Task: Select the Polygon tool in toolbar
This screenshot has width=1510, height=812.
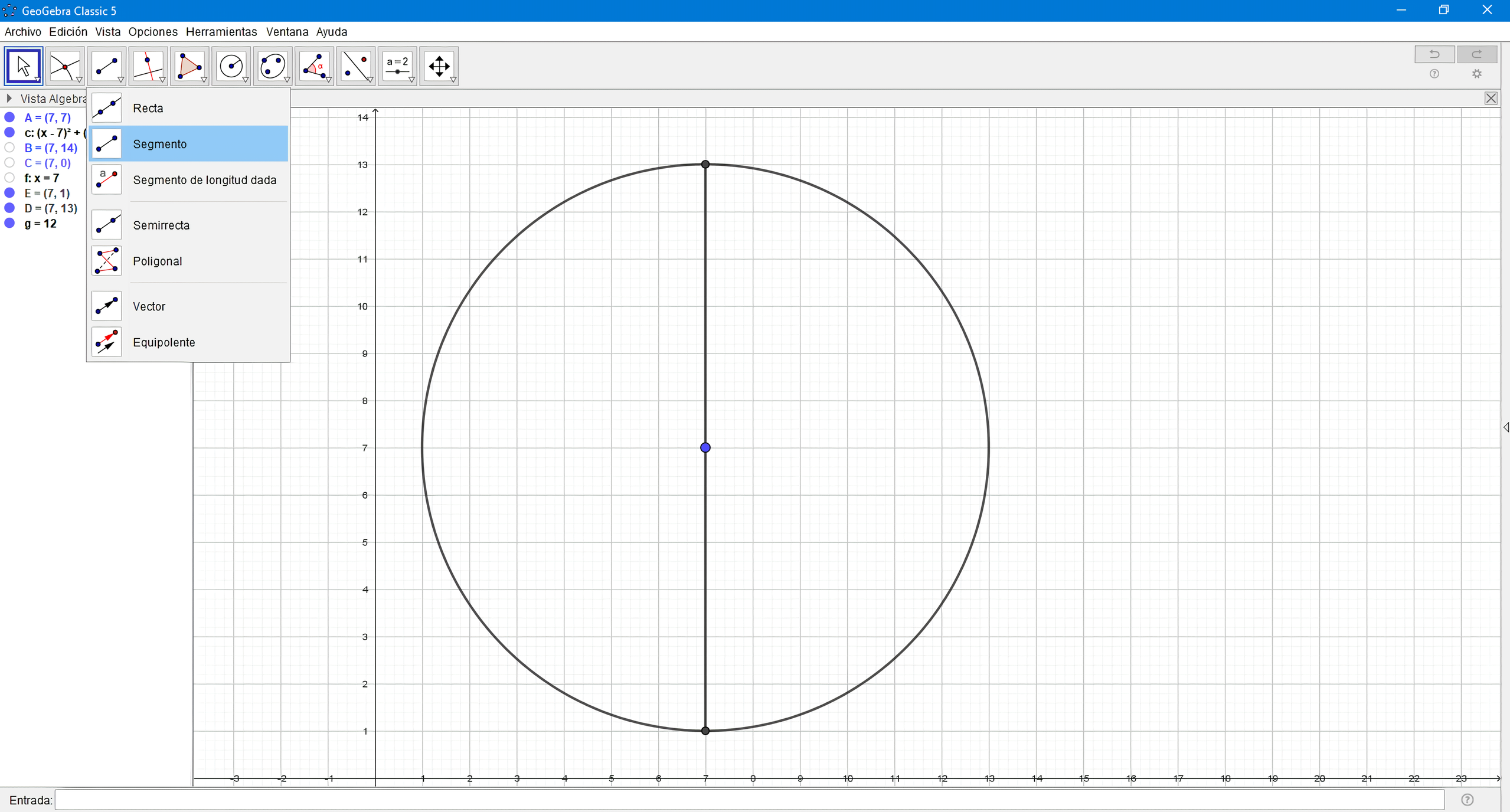Action: click(x=189, y=66)
